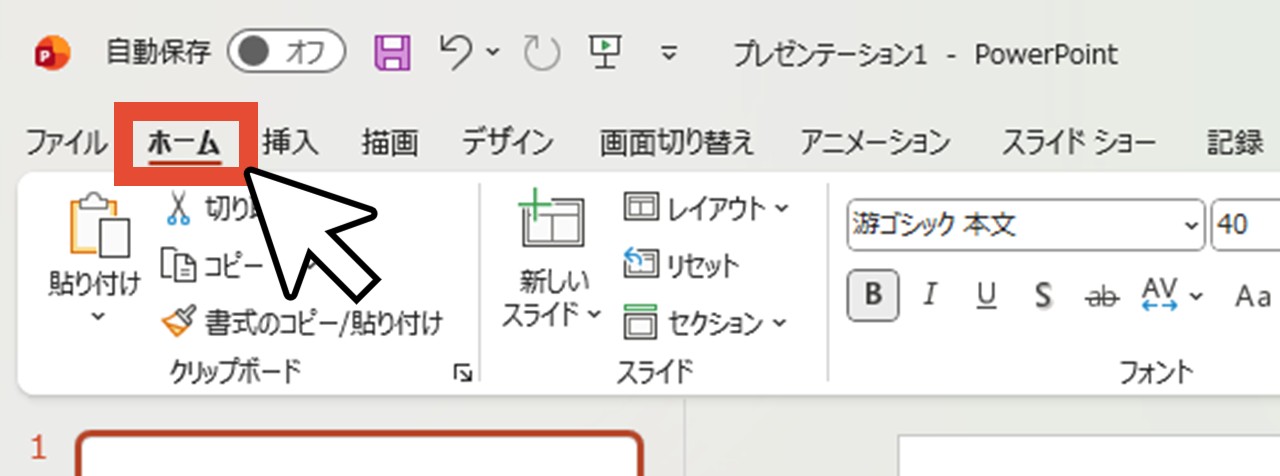
Task: Click the scissors cut icon
Action: (x=178, y=207)
